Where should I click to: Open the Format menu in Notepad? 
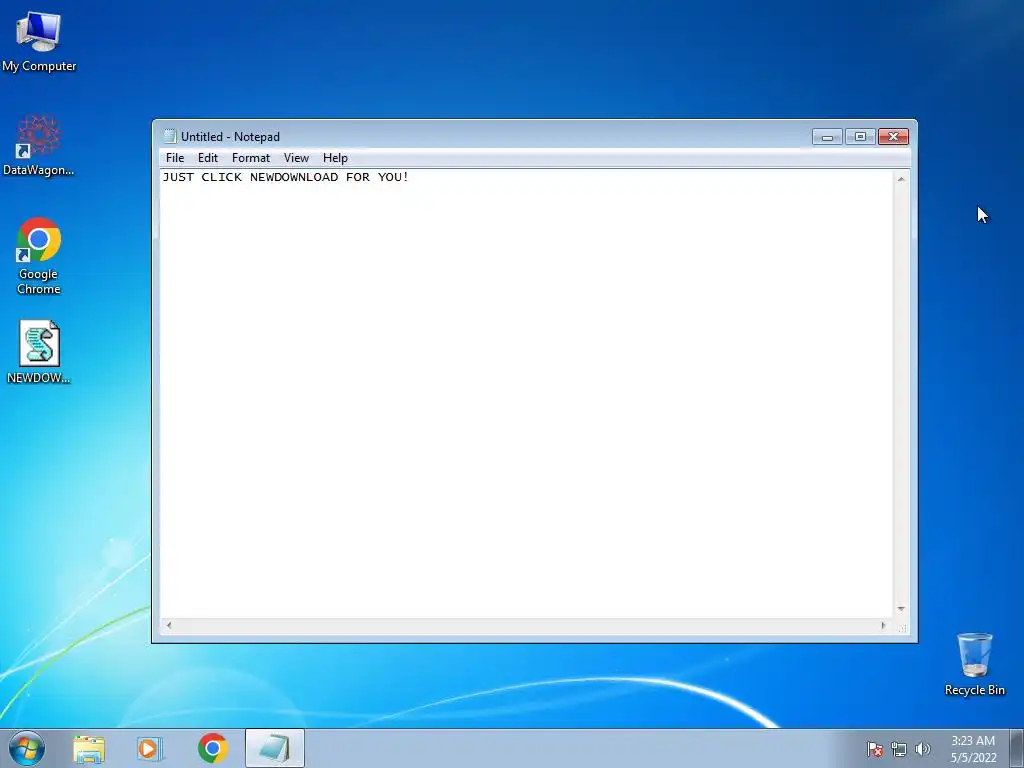click(x=251, y=158)
